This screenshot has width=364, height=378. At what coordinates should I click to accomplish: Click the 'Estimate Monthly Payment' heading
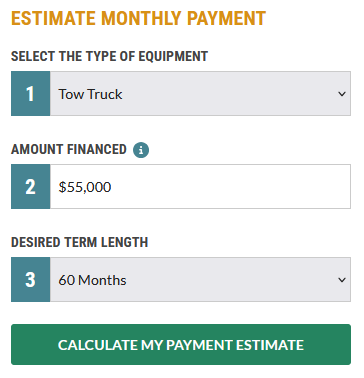(x=138, y=18)
